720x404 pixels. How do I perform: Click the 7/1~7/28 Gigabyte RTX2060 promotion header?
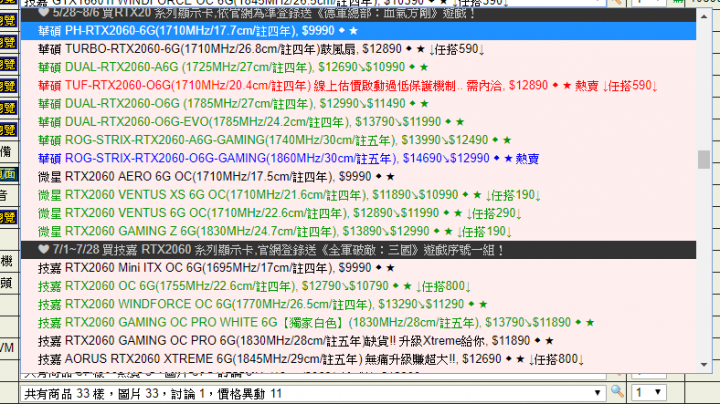click(358, 250)
